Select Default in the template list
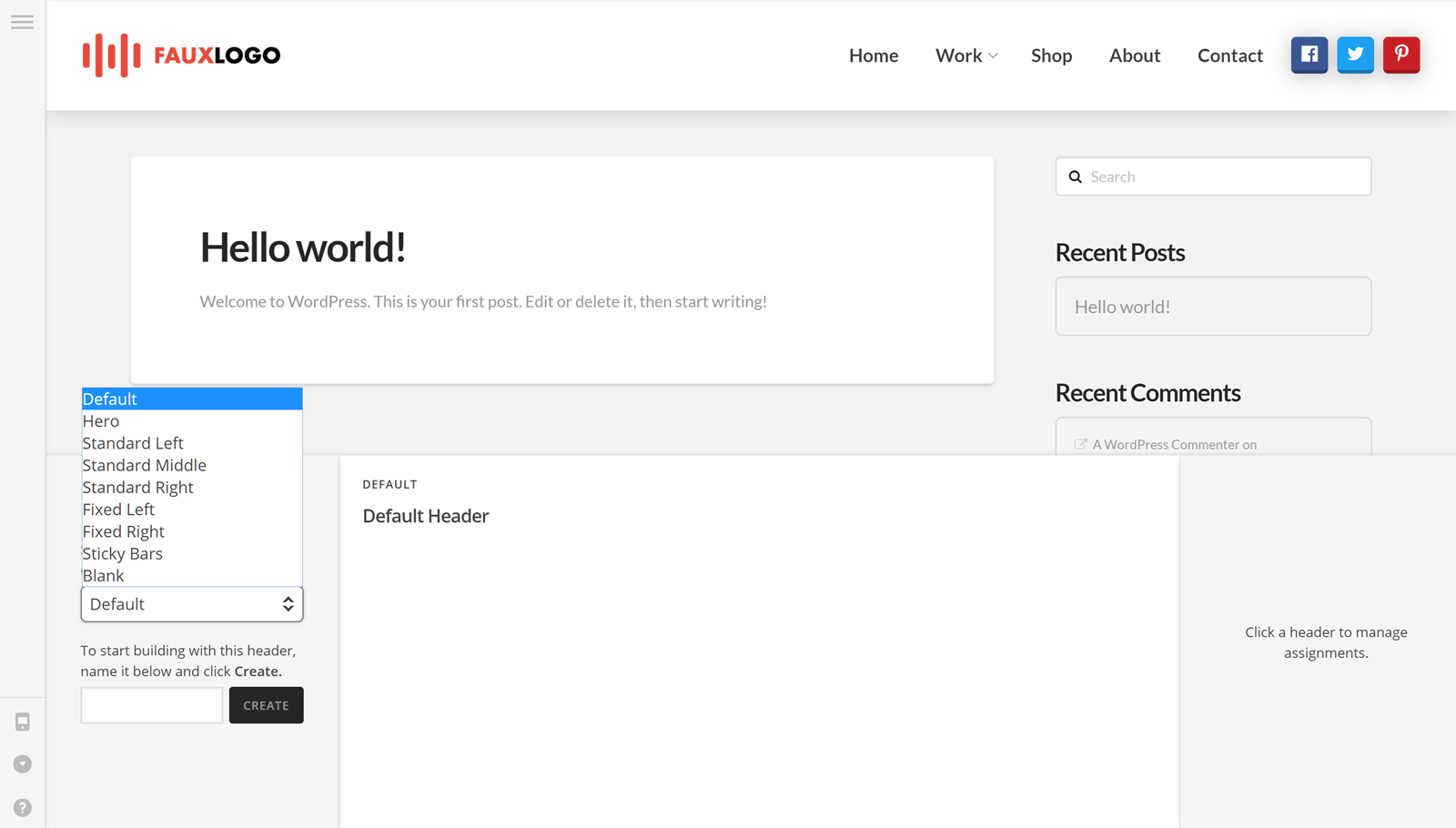The image size is (1456, 828). tap(192, 399)
